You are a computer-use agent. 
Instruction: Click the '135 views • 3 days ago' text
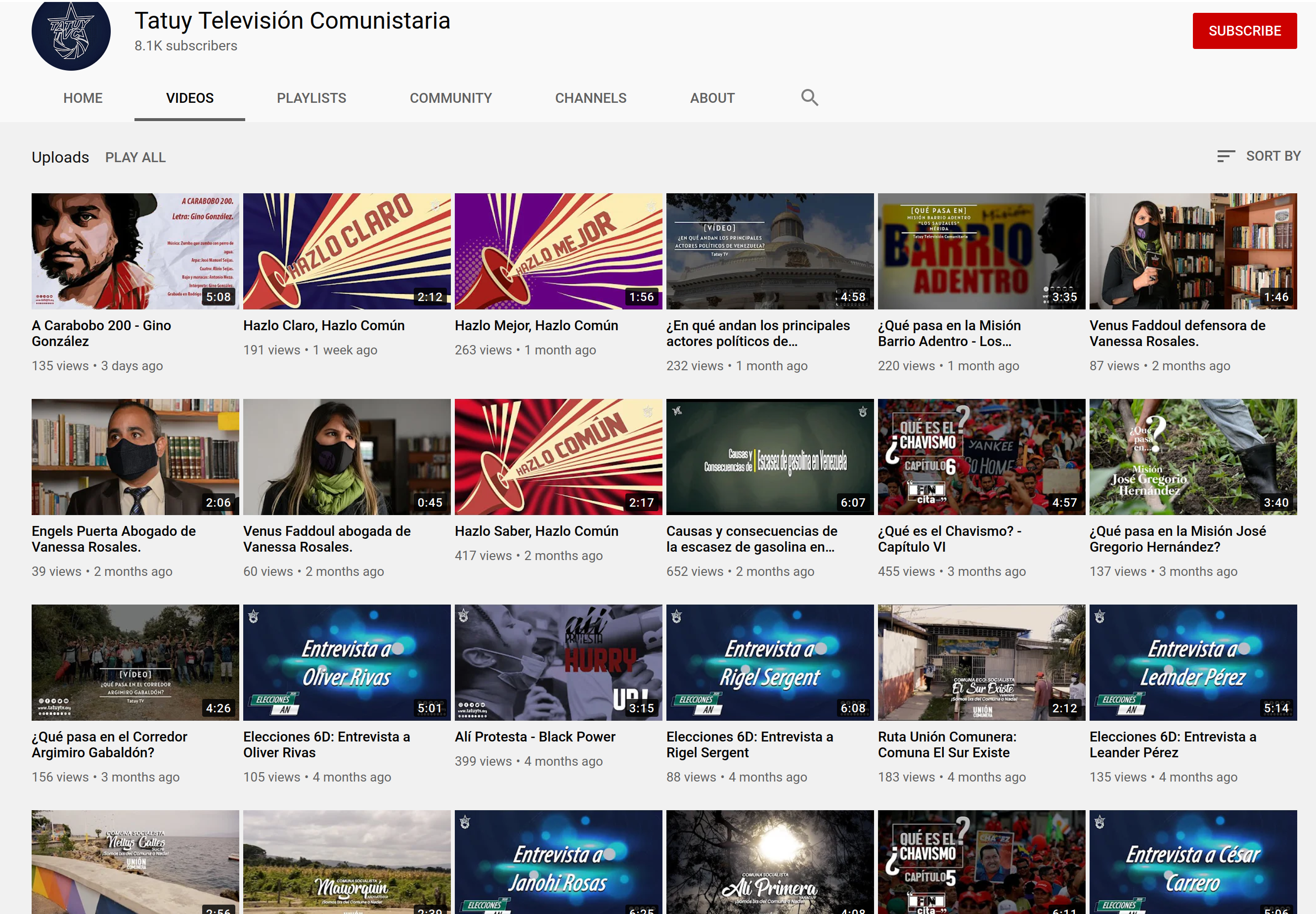point(97,366)
